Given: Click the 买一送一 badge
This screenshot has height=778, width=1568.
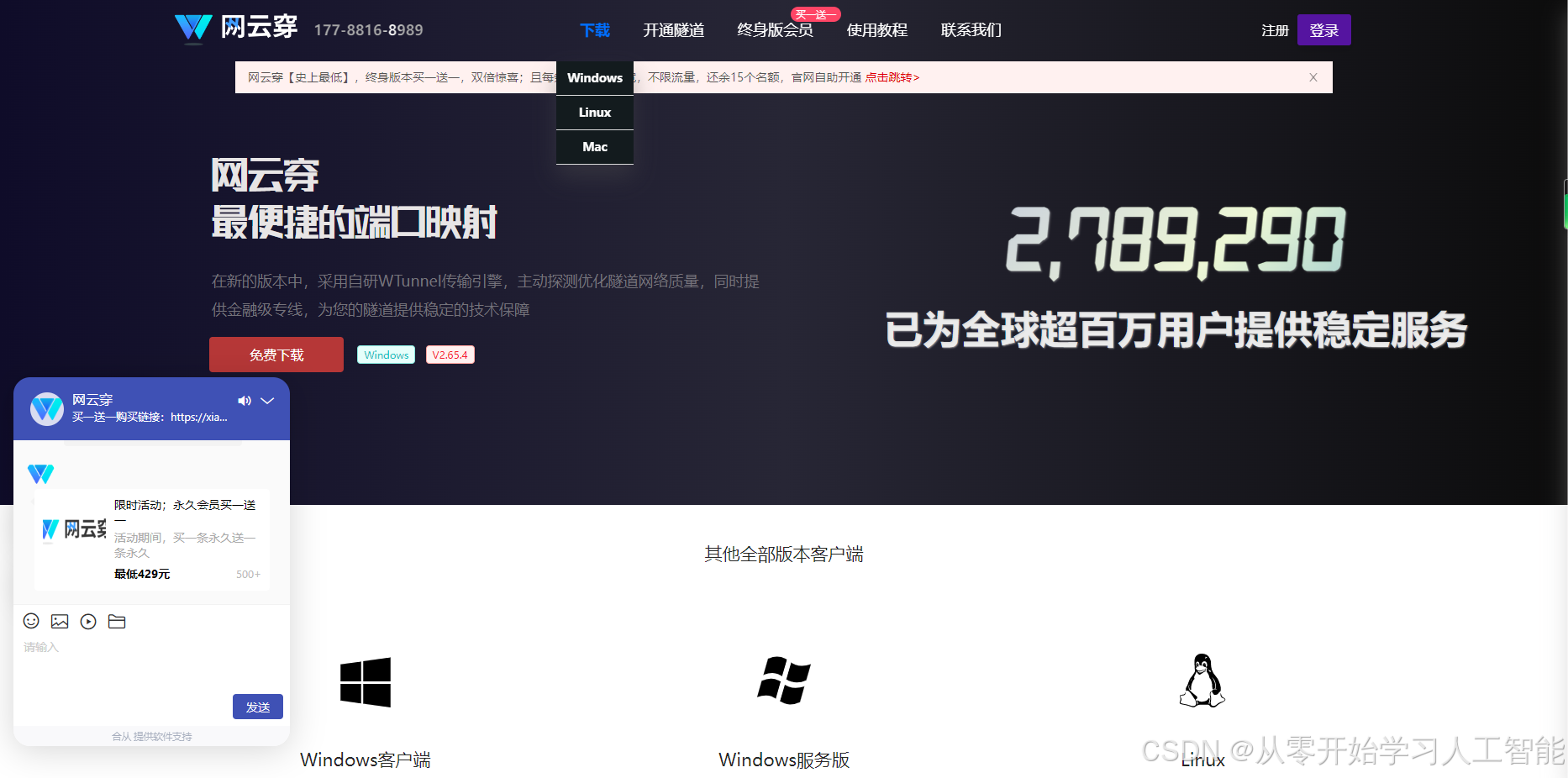Looking at the screenshot, I should (x=815, y=14).
